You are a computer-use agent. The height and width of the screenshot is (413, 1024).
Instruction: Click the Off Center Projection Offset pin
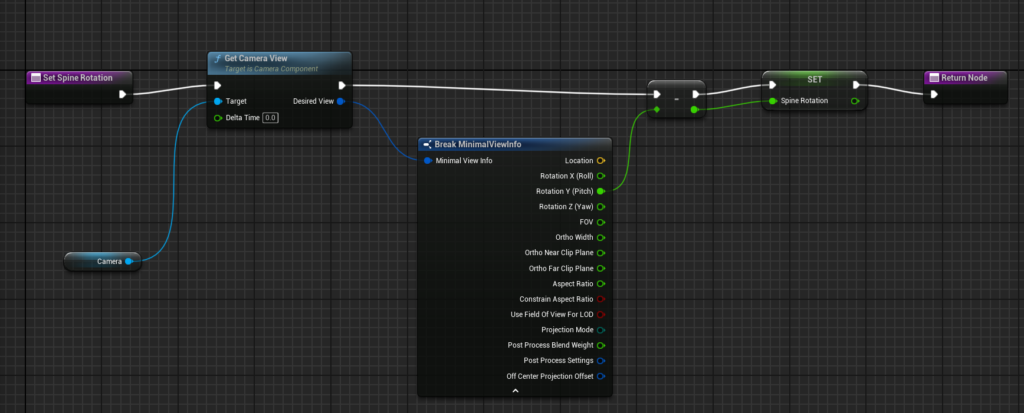[x=601, y=376]
